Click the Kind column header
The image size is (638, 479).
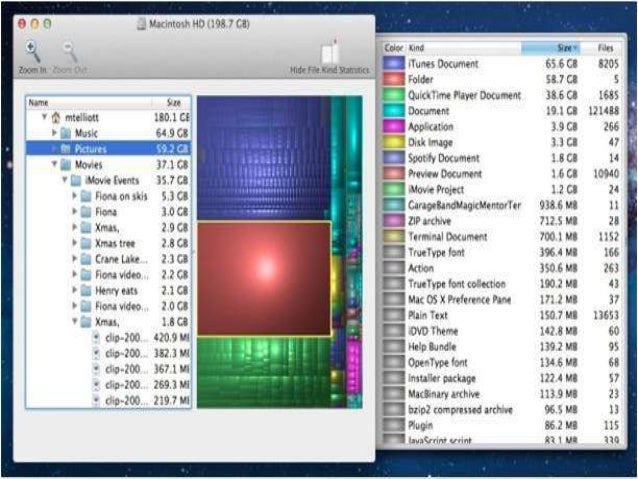point(470,47)
